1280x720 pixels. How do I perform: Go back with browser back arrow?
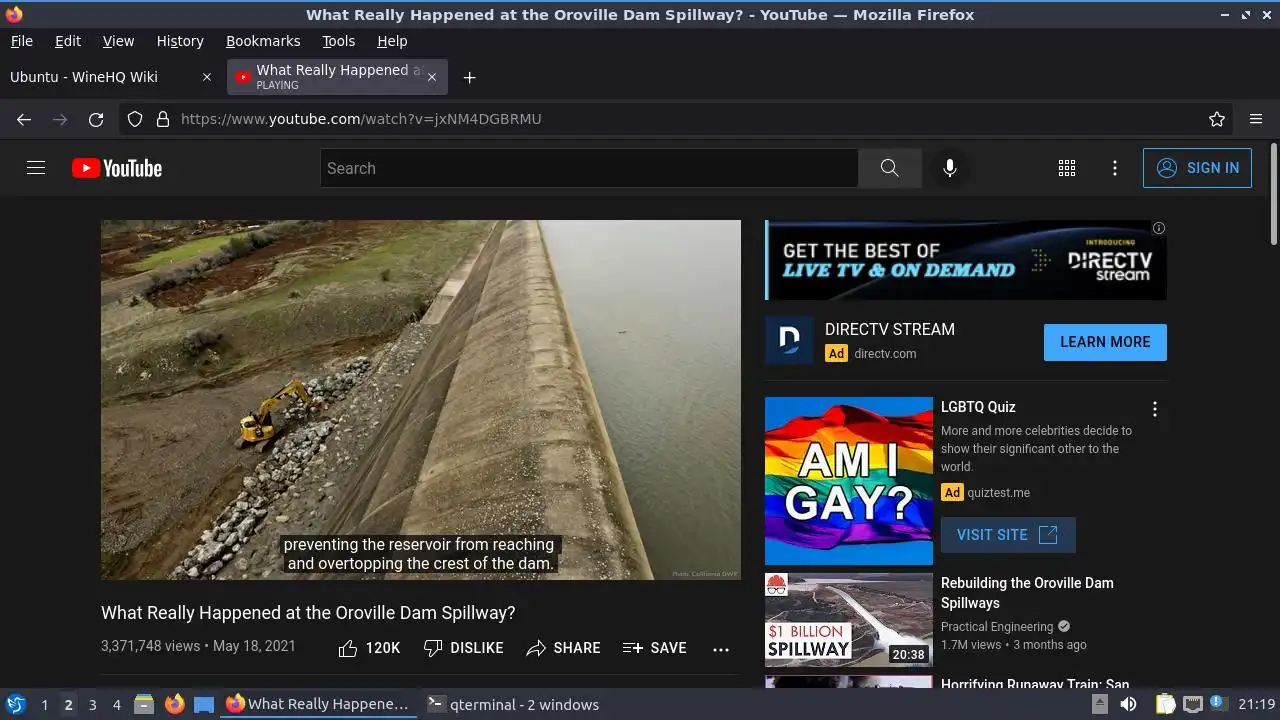click(x=24, y=119)
